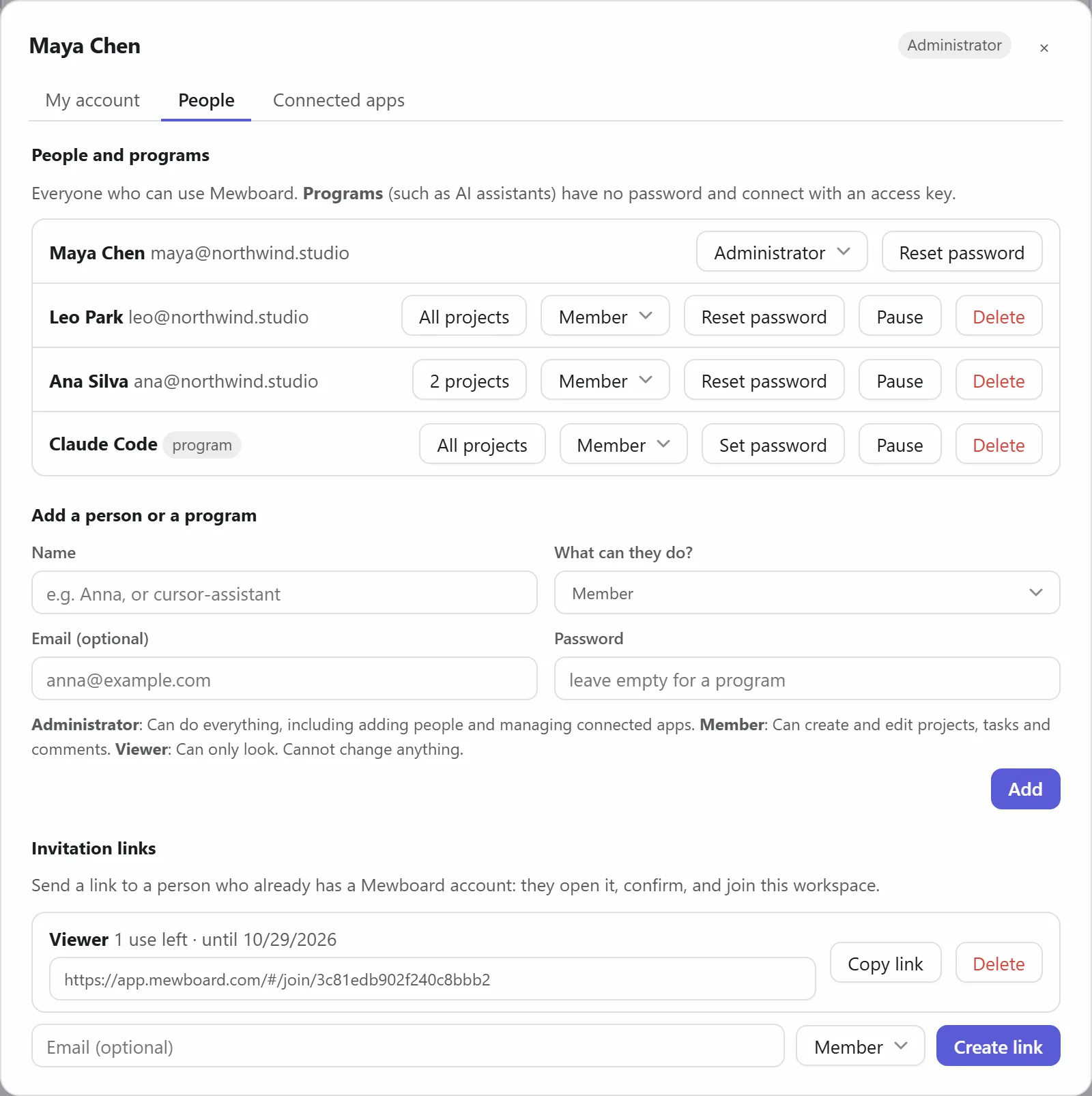Set a password for Claude Code

tap(773, 444)
